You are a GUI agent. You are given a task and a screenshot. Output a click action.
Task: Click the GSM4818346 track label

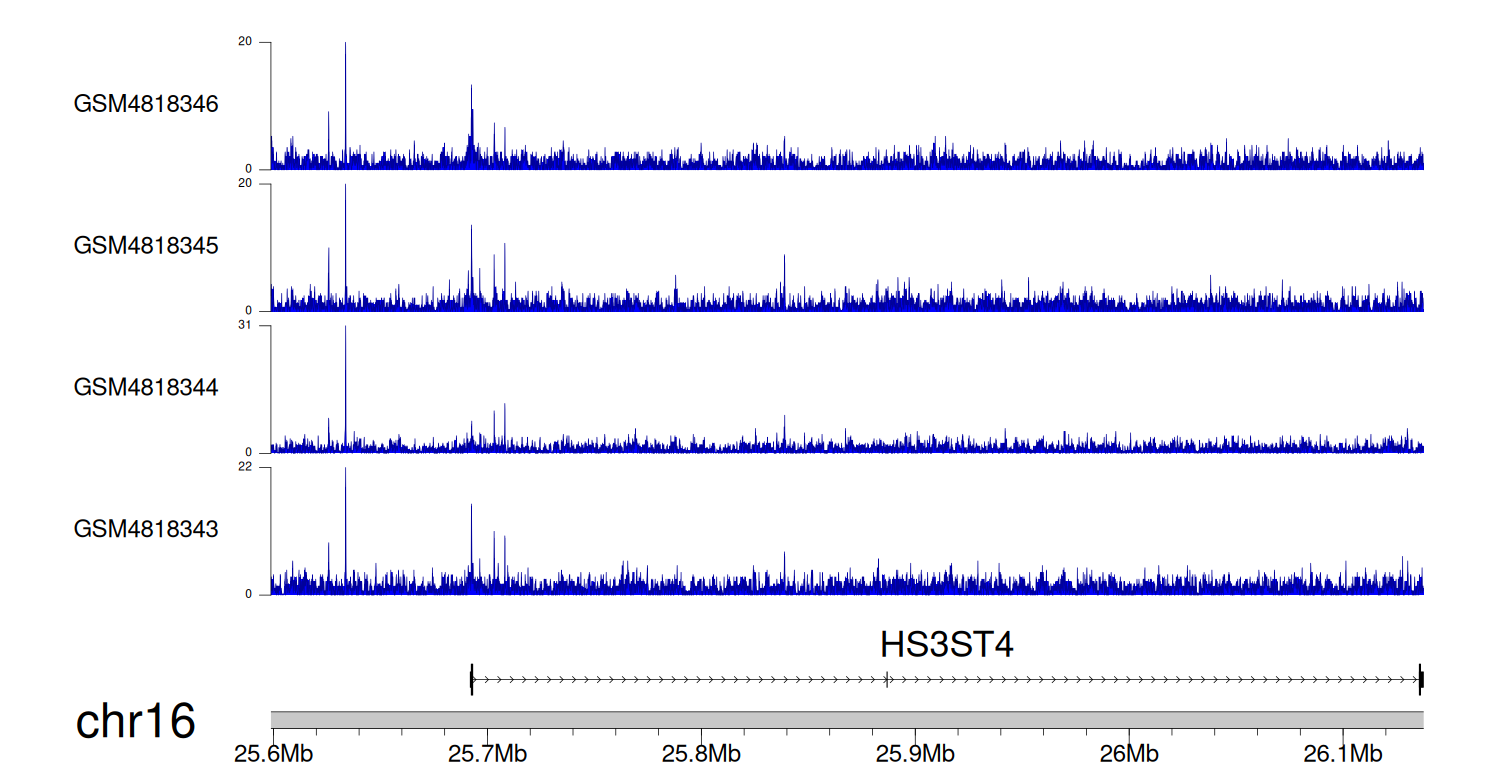click(x=146, y=104)
